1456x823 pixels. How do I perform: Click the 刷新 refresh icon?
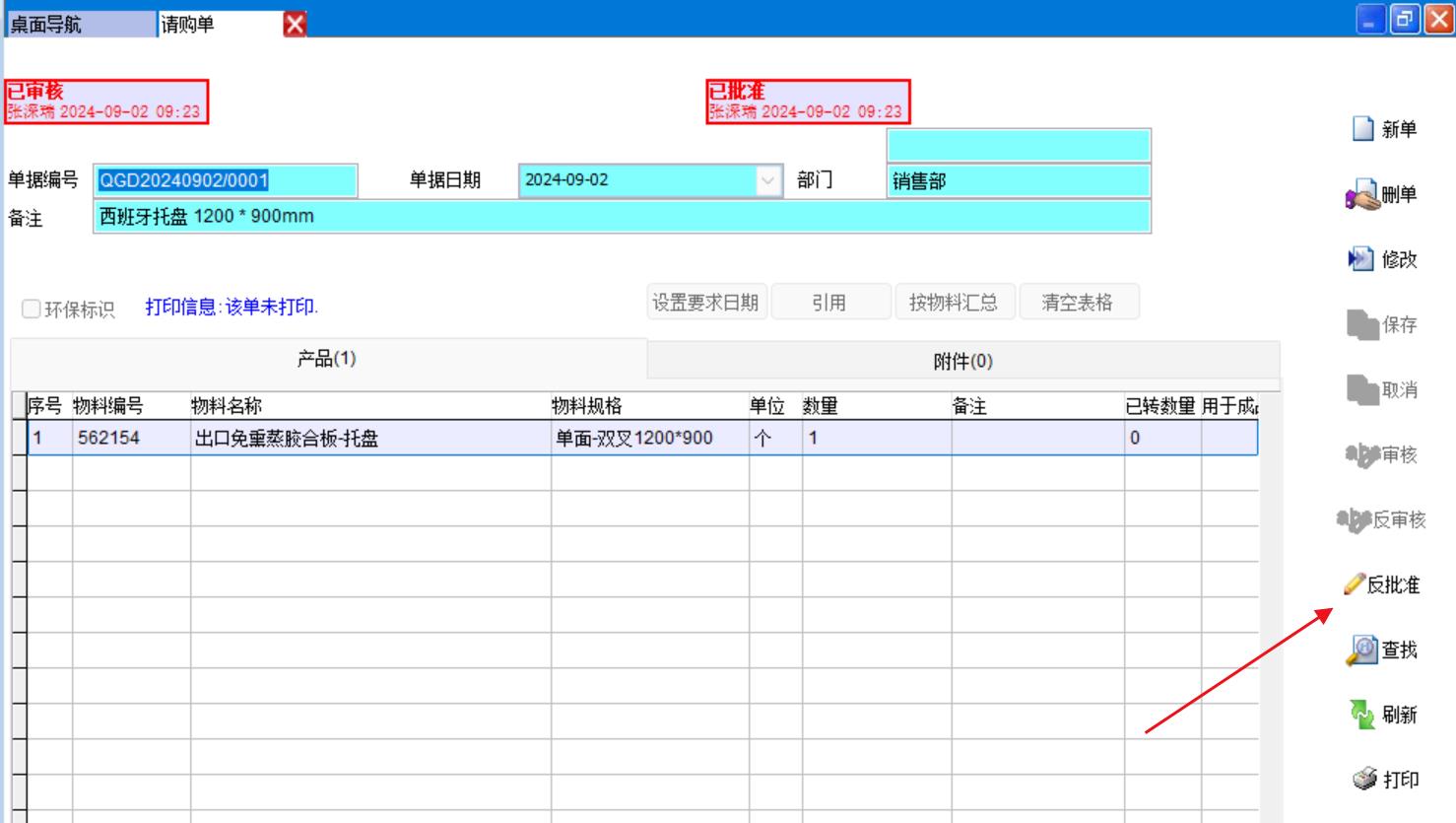click(1362, 715)
